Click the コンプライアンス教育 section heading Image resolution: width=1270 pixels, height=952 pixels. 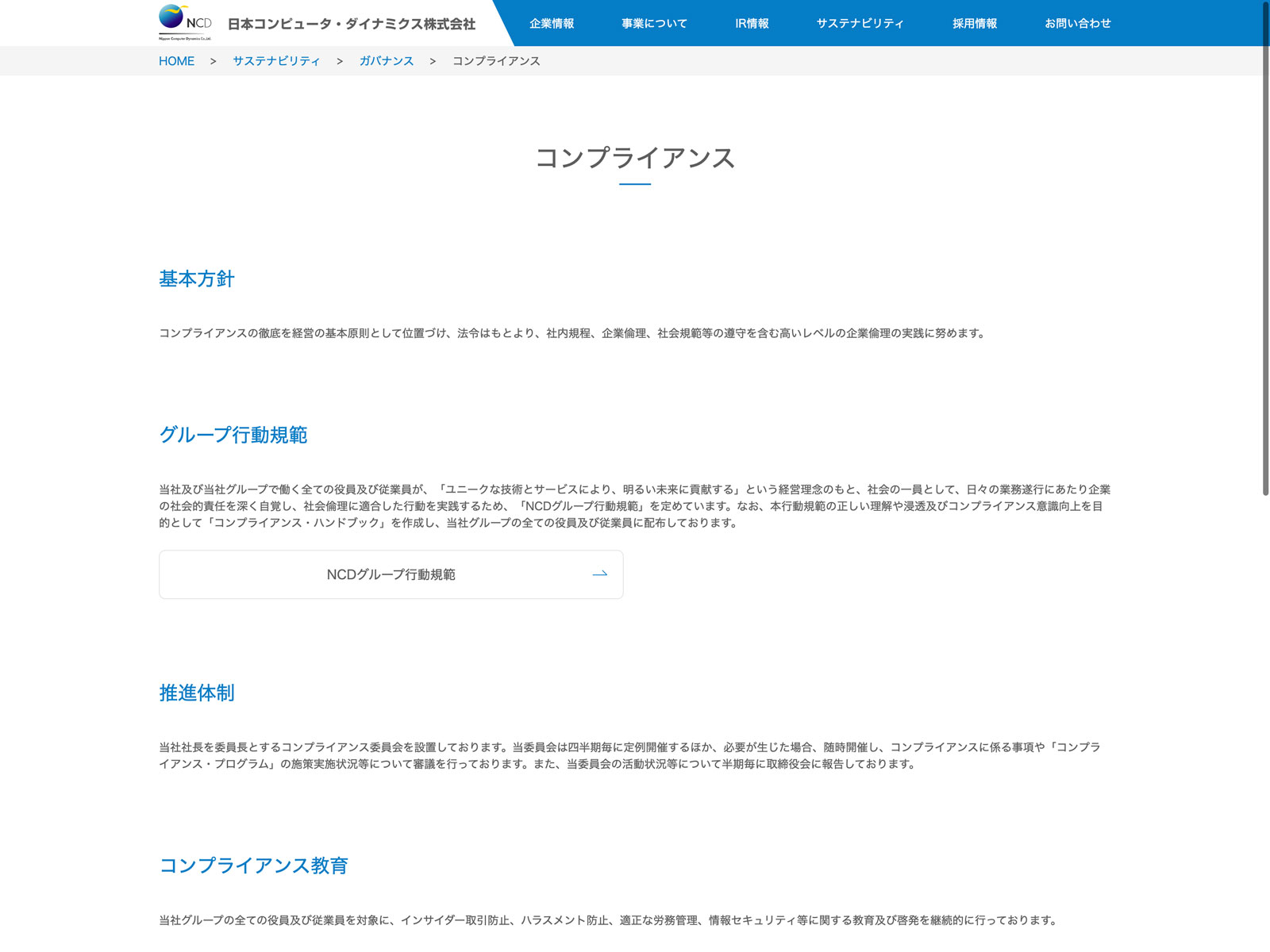[254, 866]
